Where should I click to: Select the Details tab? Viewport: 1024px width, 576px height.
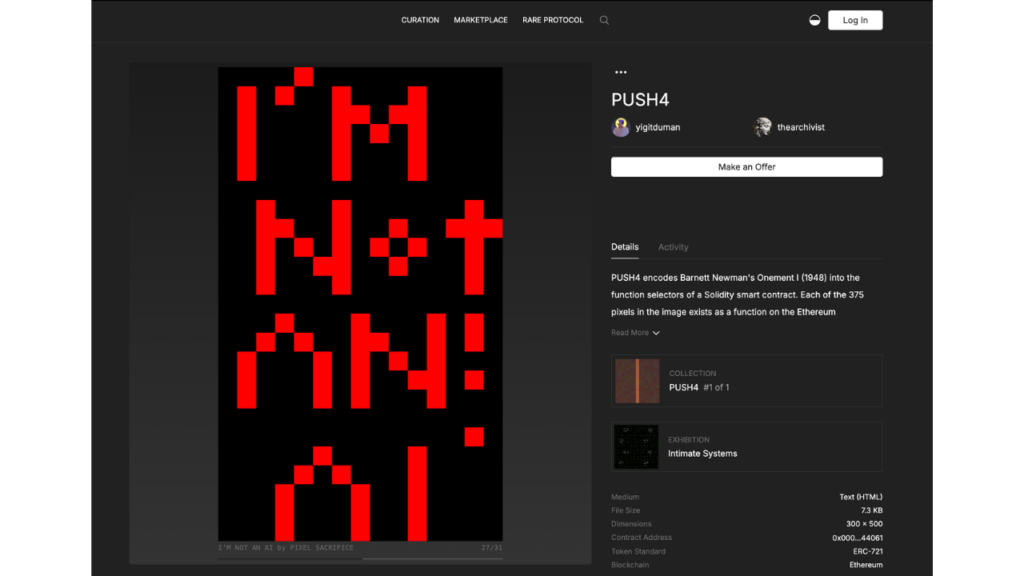tap(624, 247)
